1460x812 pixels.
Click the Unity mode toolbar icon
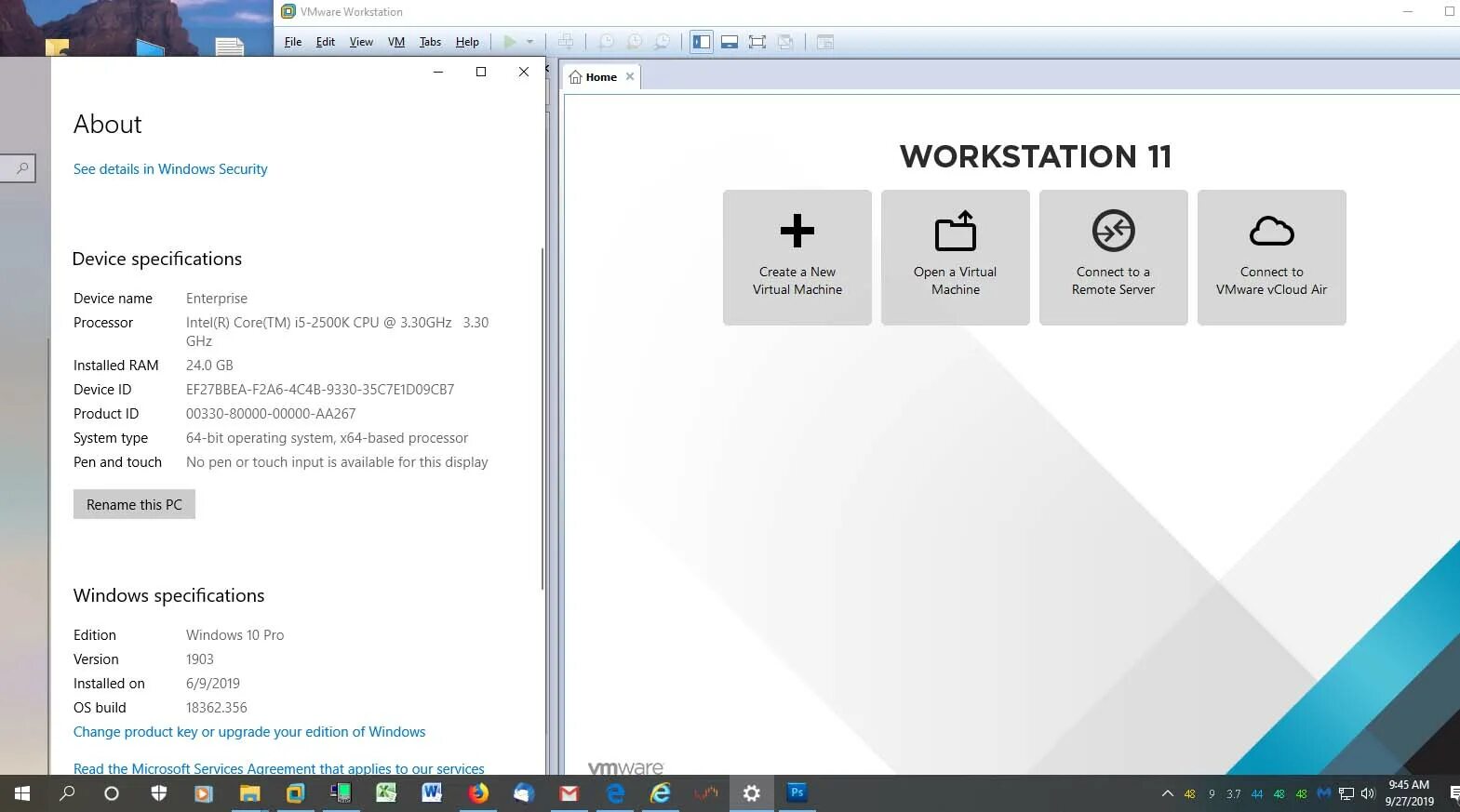pyautogui.click(x=785, y=42)
